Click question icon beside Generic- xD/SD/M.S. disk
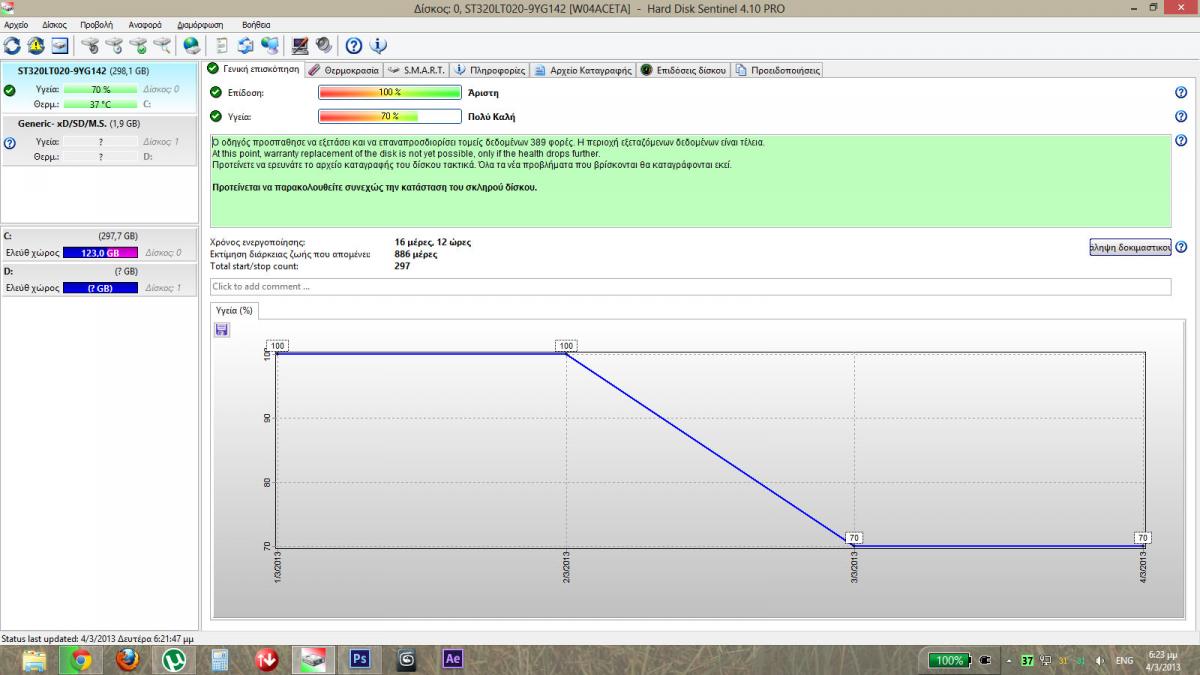 (9, 143)
